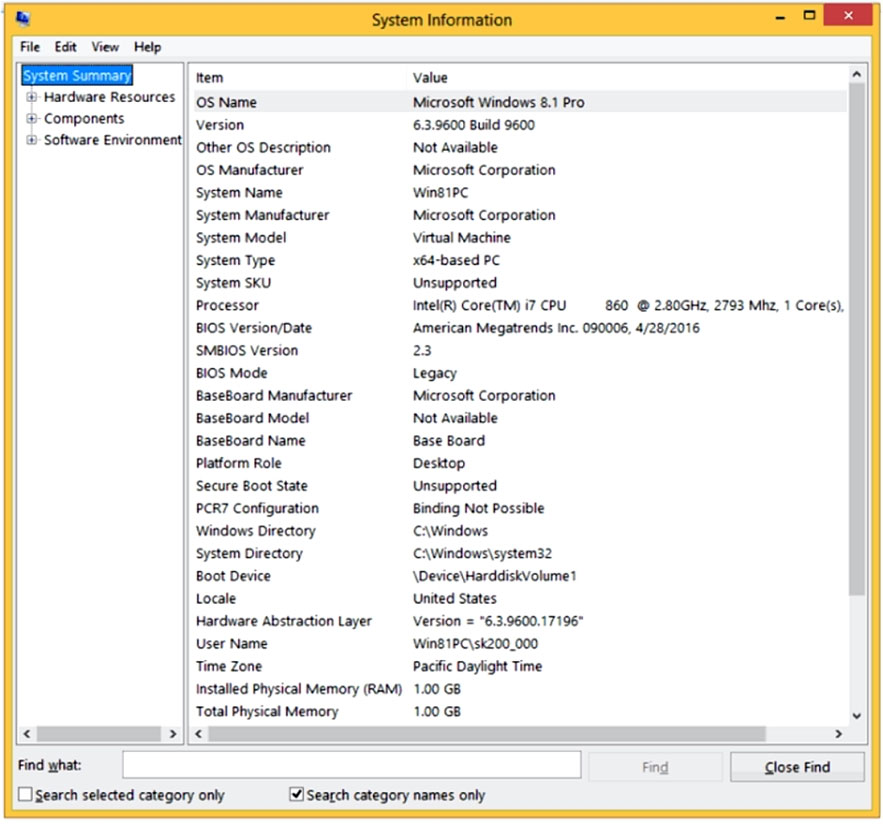This screenshot has width=883, height=829.
Task: Select the System Name row
Action: (518, 193)
